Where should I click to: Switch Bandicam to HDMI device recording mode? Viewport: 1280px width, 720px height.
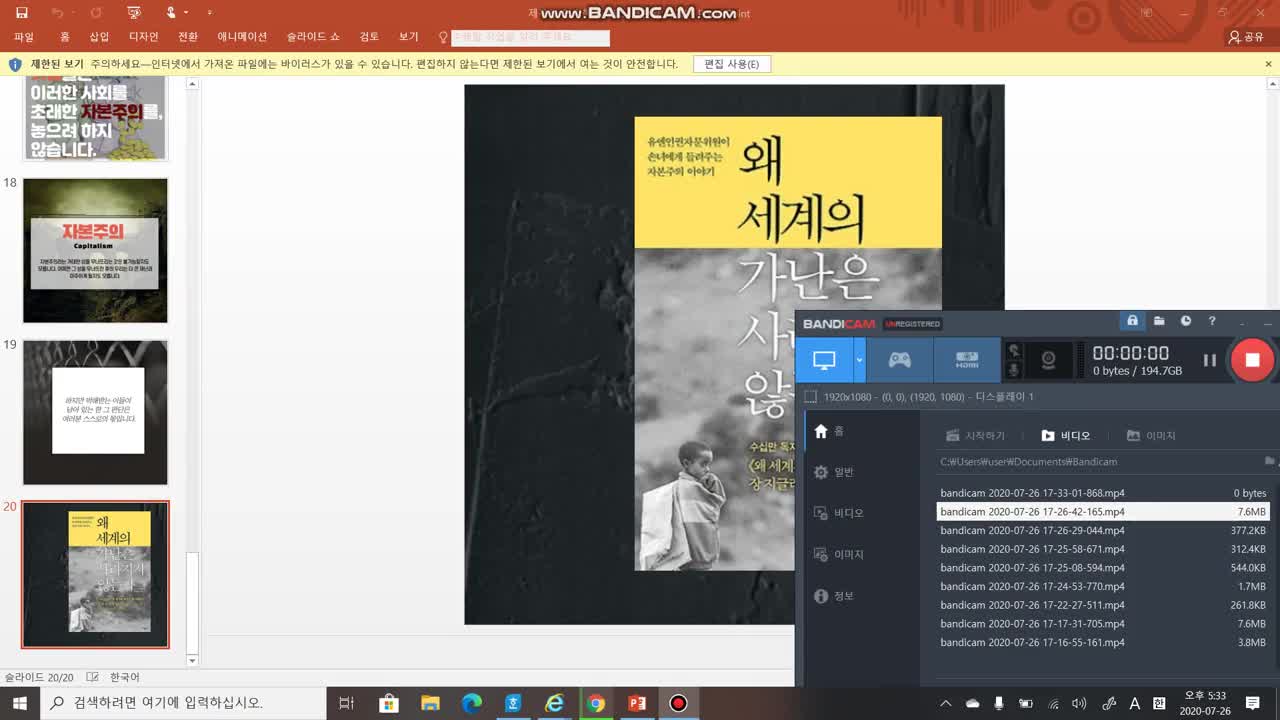coord(967,360)
